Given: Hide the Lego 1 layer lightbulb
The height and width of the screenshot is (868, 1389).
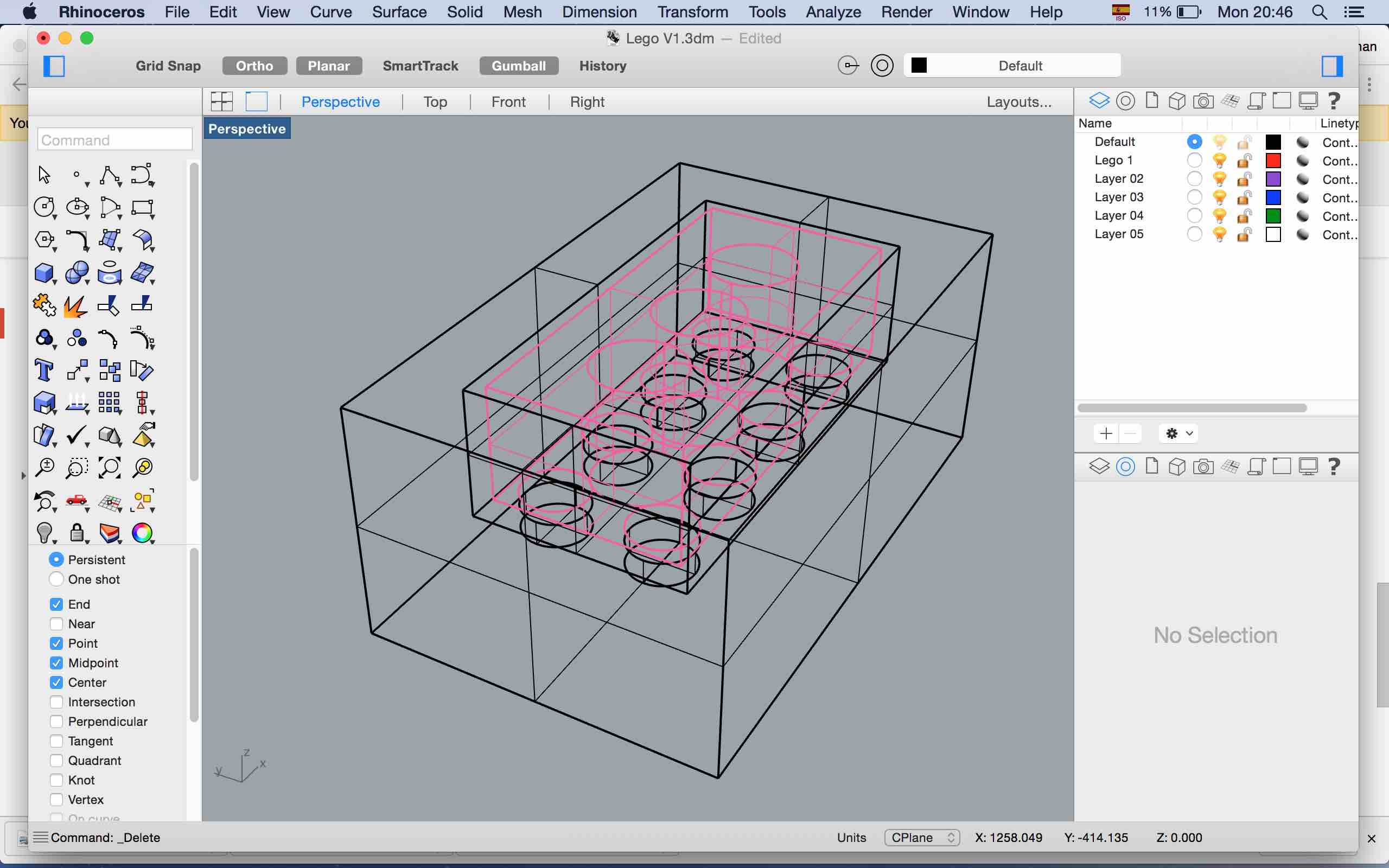Looking at the screenshot, I should pos(1220,161).
